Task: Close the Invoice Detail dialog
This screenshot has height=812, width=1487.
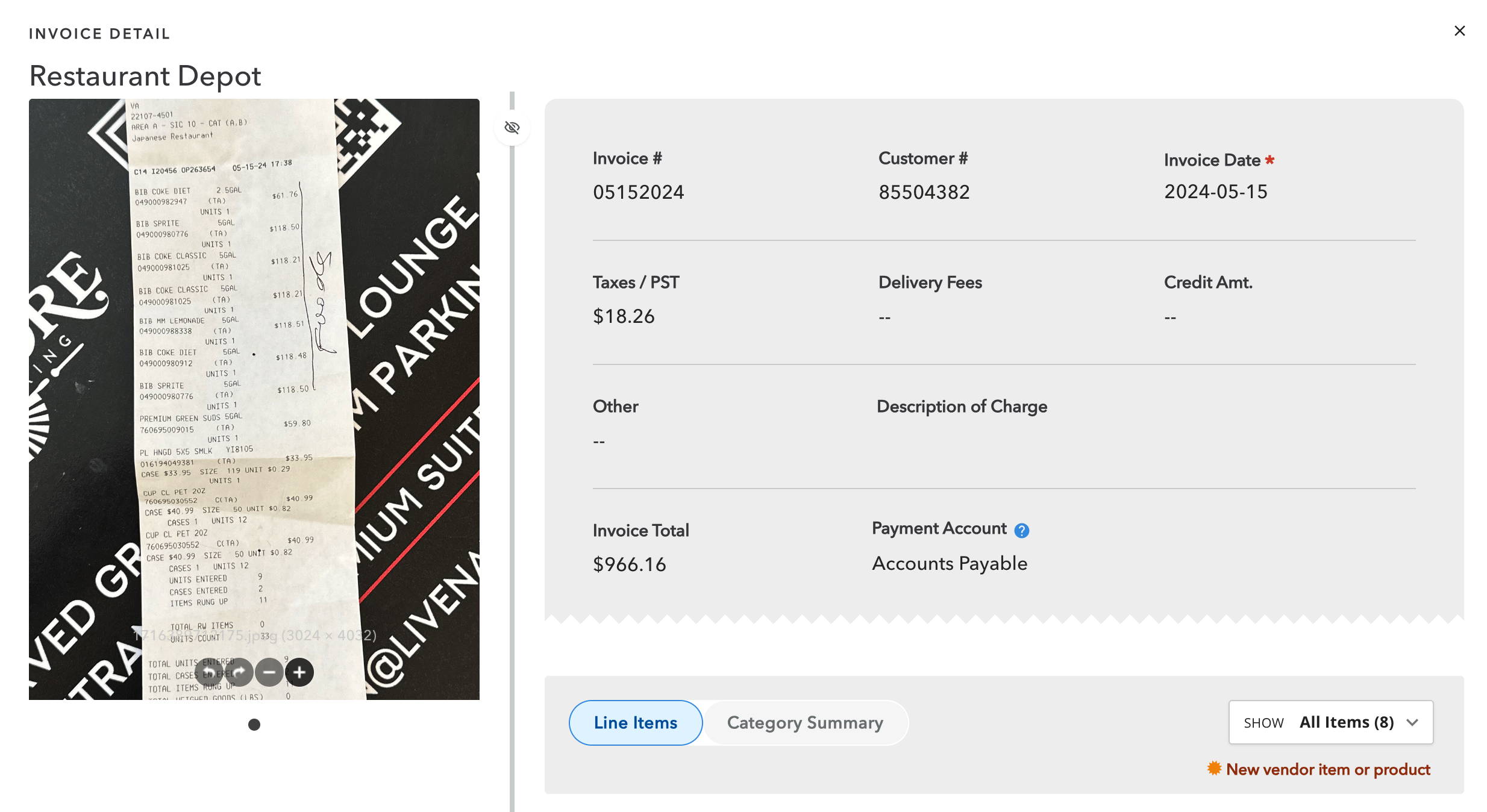Action: [1459, 31]
